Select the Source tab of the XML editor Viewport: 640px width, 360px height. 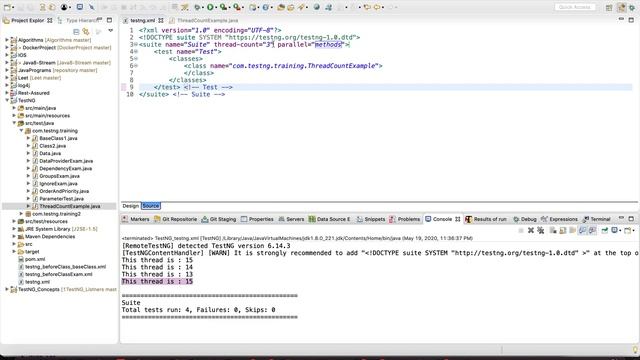coord(151,206)
